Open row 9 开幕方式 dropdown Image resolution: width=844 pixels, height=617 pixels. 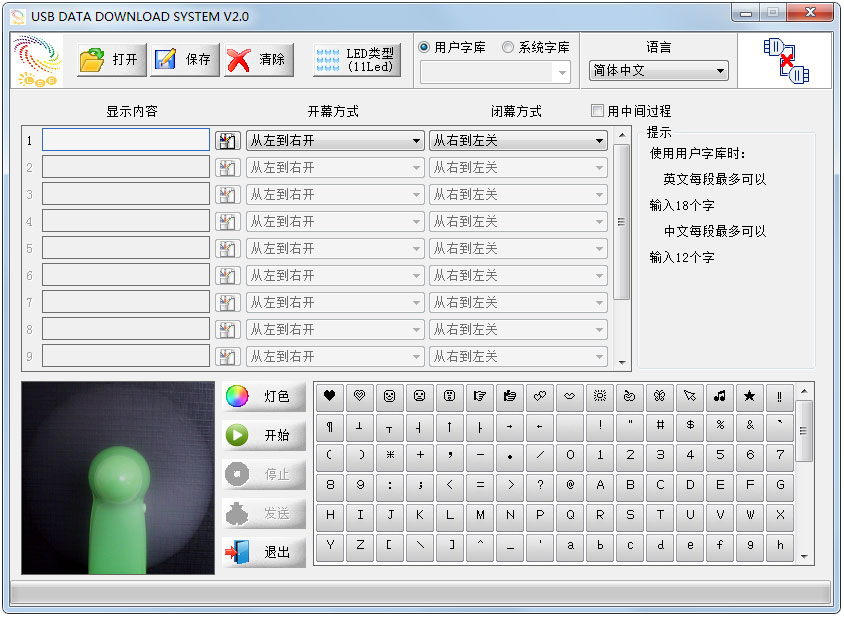pyautogui.click(x=335, y=356)
